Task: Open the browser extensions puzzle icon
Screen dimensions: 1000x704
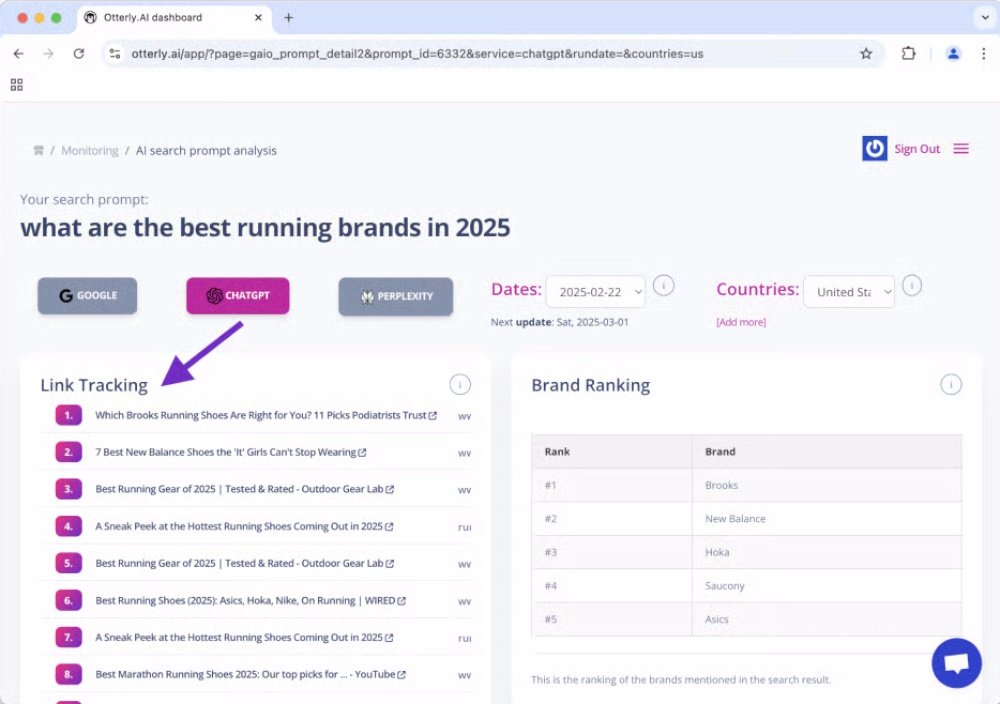Action: click(x=908, y=54)
